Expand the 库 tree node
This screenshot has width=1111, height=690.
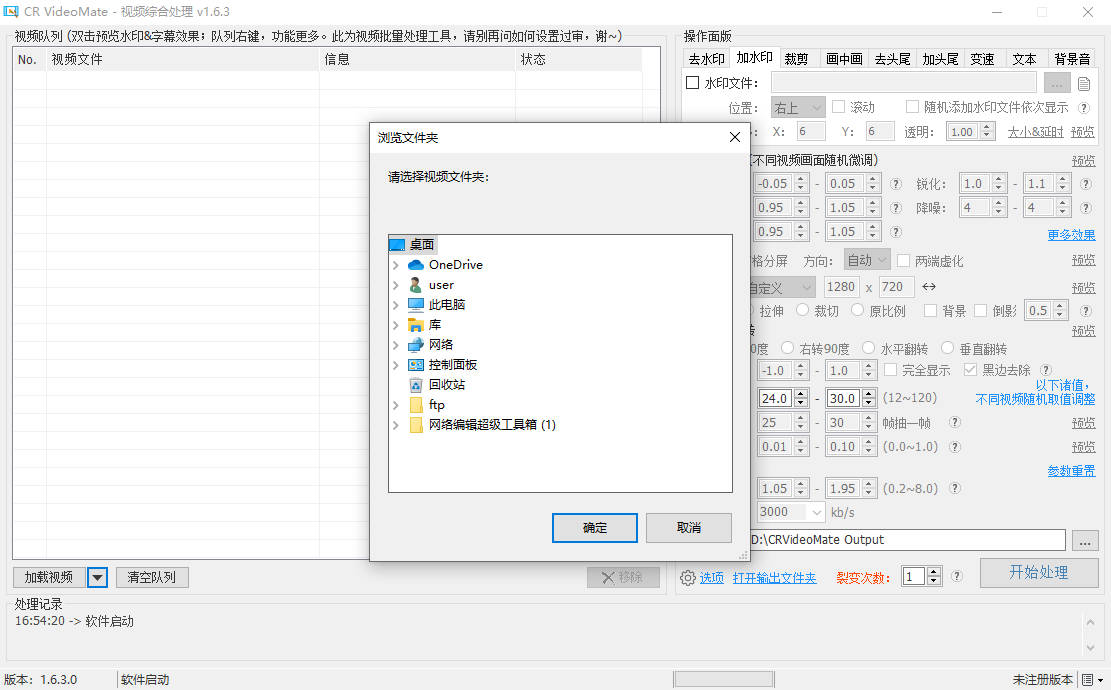click(x=396, y=325)
